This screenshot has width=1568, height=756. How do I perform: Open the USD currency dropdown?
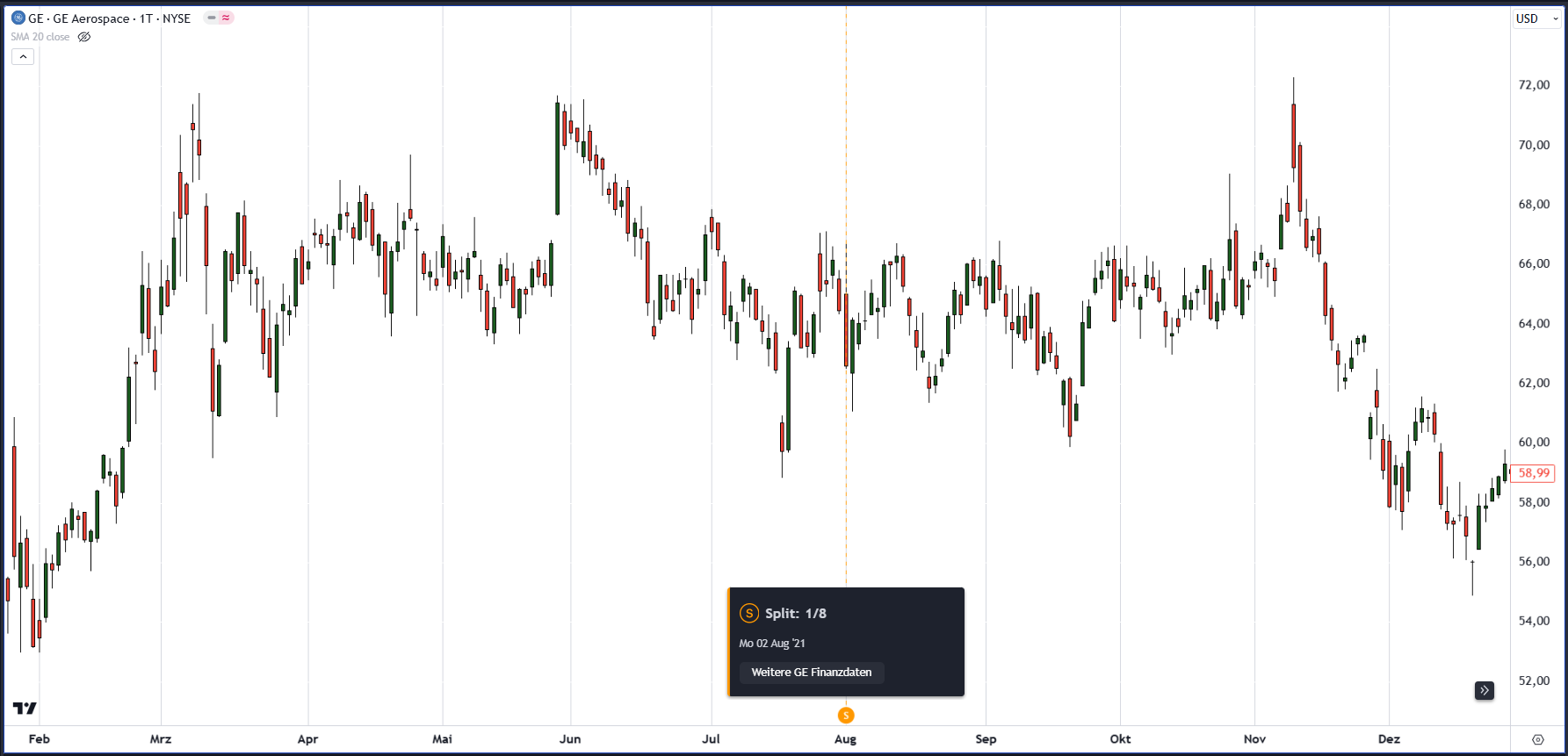click(x=1536, y=18)
